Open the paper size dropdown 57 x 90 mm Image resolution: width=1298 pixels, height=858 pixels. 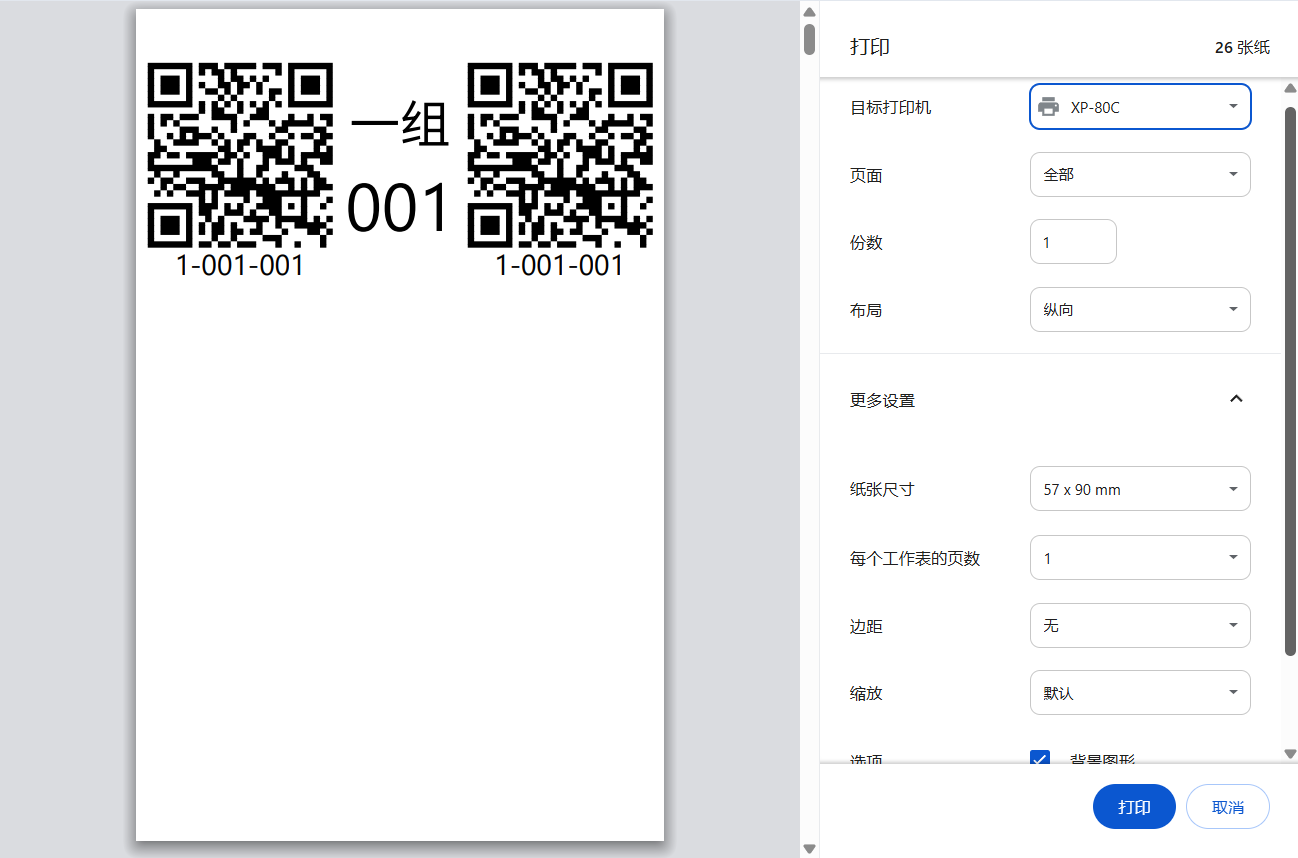[1140, 489]
